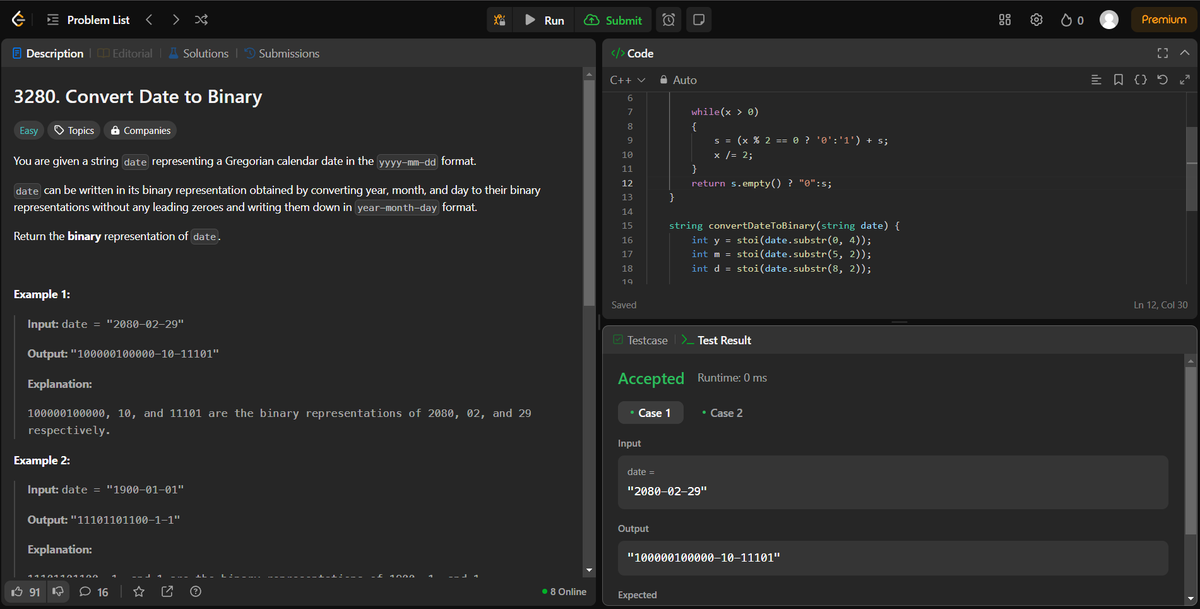Select test Case 2
The width and height of the screenshot is (1200, 609).
pos(722,411)
